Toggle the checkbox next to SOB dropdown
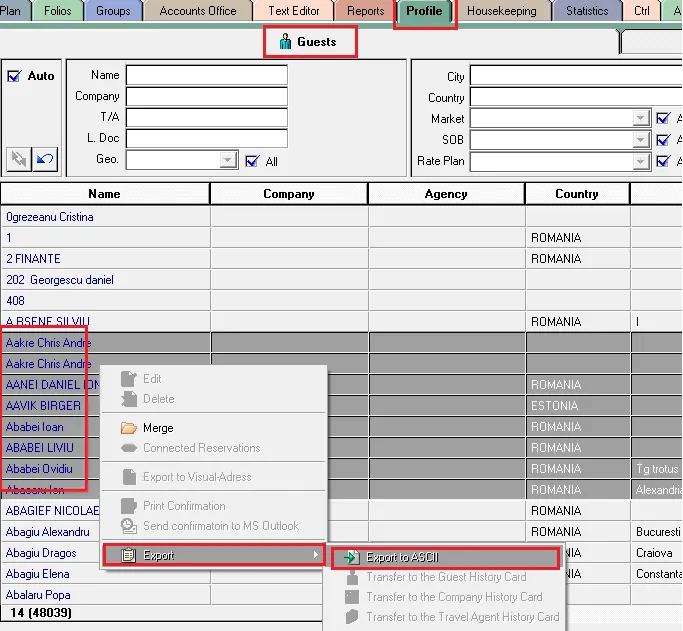This screenshot has width=683, height=631. 663,140
